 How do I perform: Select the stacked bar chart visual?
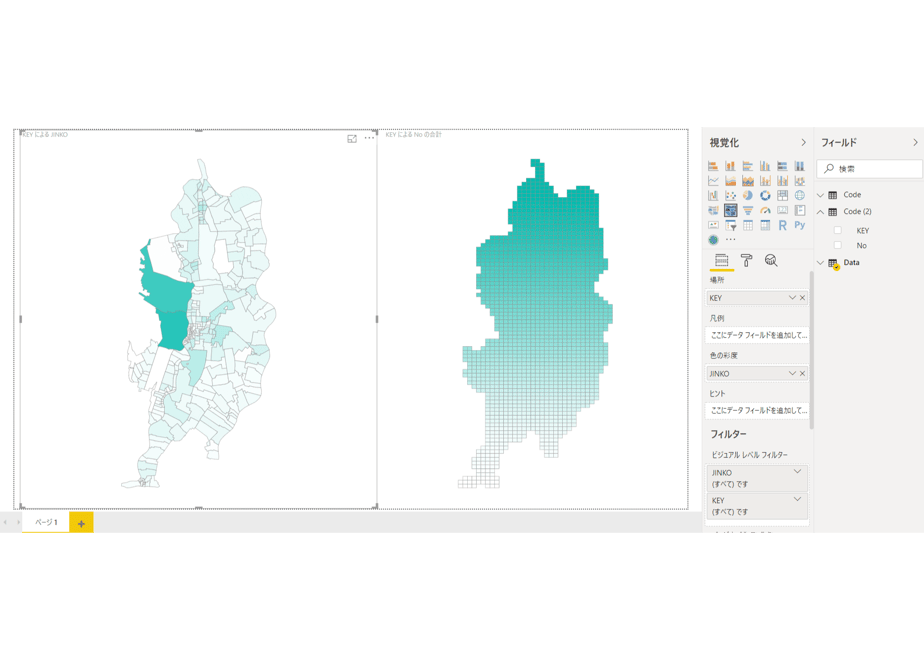713,166
